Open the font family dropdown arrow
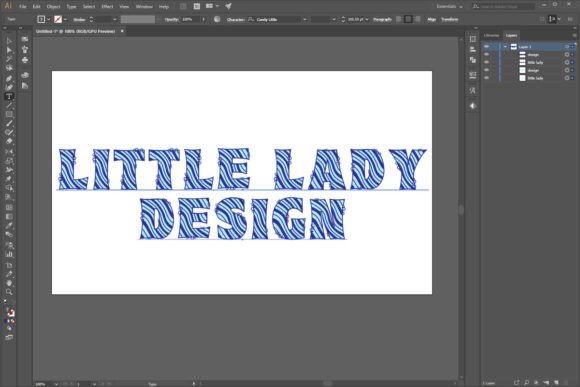Viewport: 580px width, 387px height. pyautogui.click(x=305, y=19)
